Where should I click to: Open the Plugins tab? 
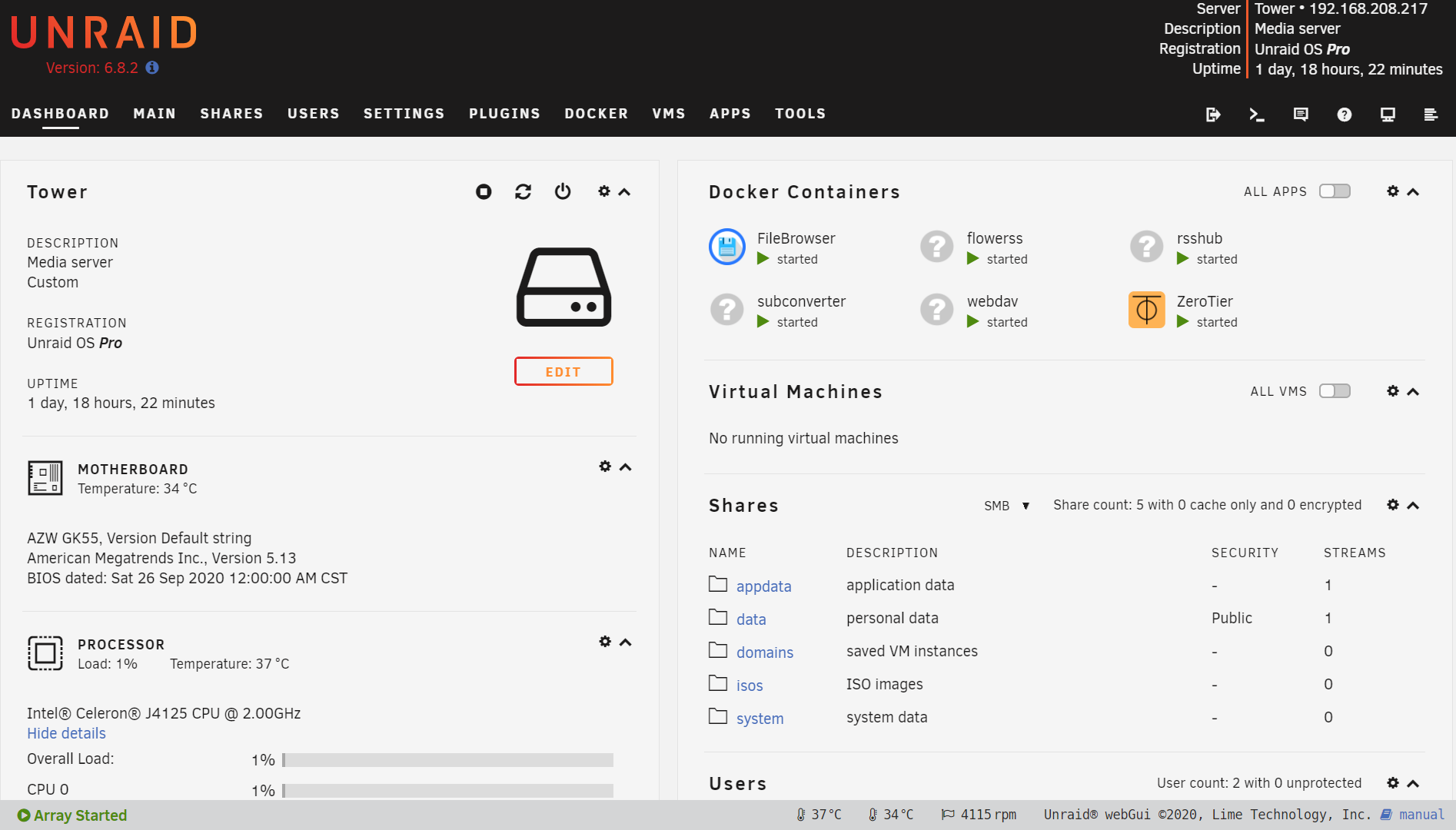tap(505, 114)
